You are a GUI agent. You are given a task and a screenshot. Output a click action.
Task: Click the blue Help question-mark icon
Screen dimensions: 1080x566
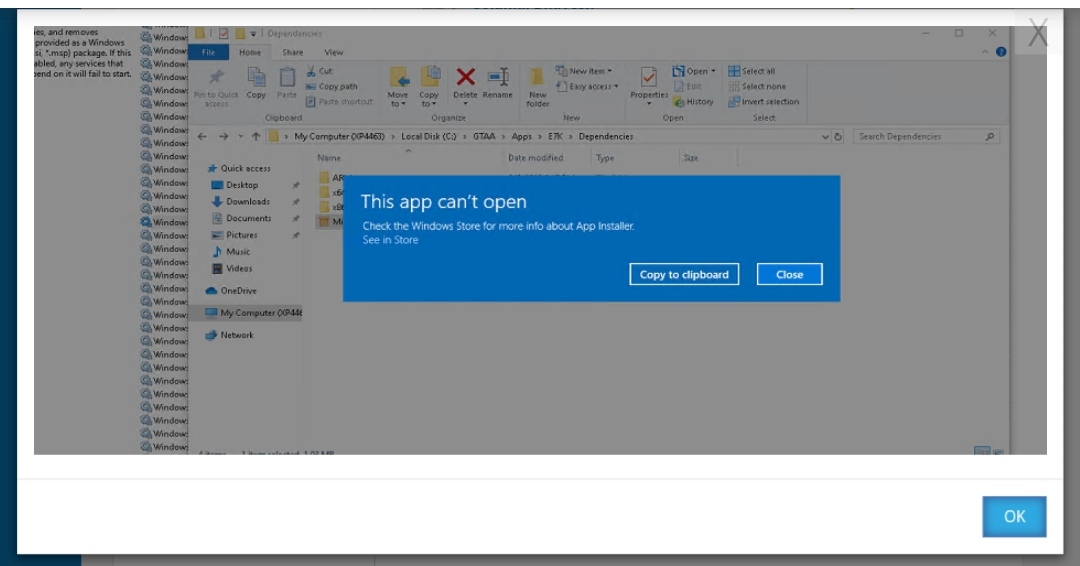[1001, 52]
